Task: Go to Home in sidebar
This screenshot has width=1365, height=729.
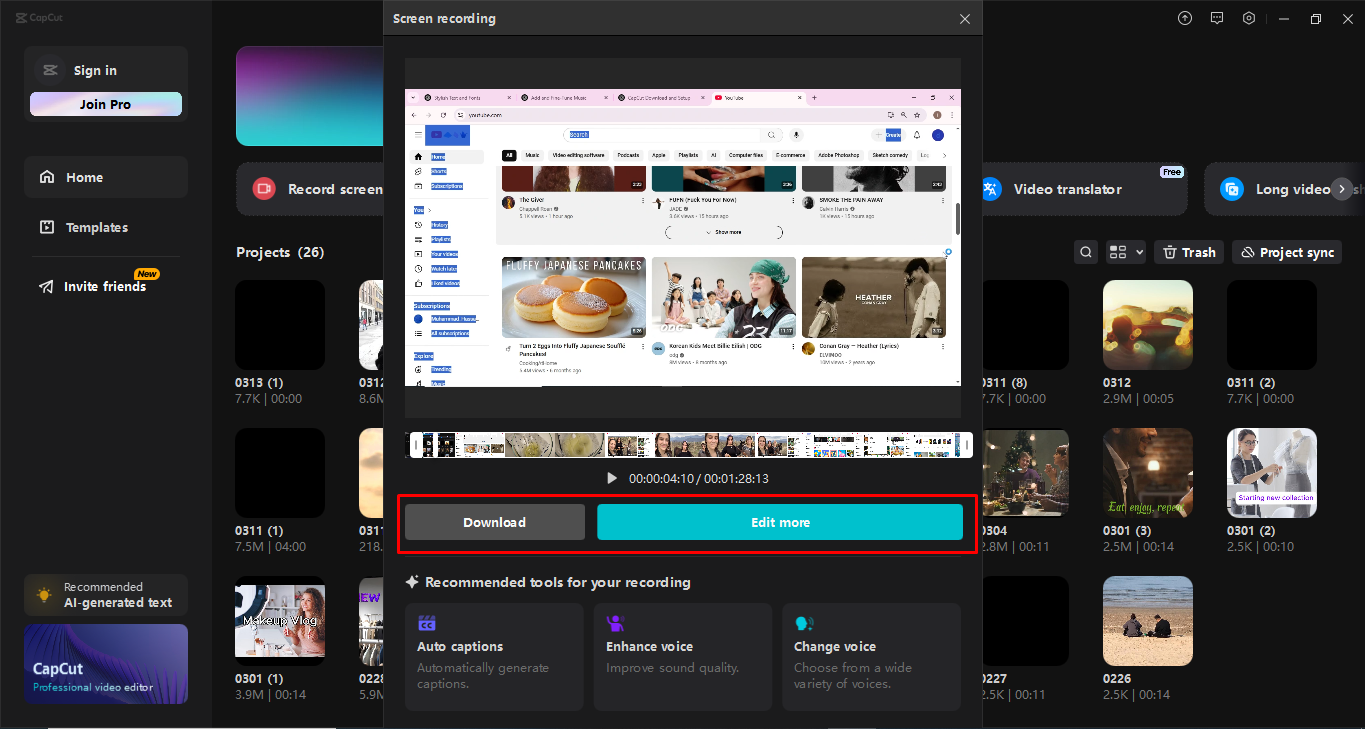Action: pos(106,177)
